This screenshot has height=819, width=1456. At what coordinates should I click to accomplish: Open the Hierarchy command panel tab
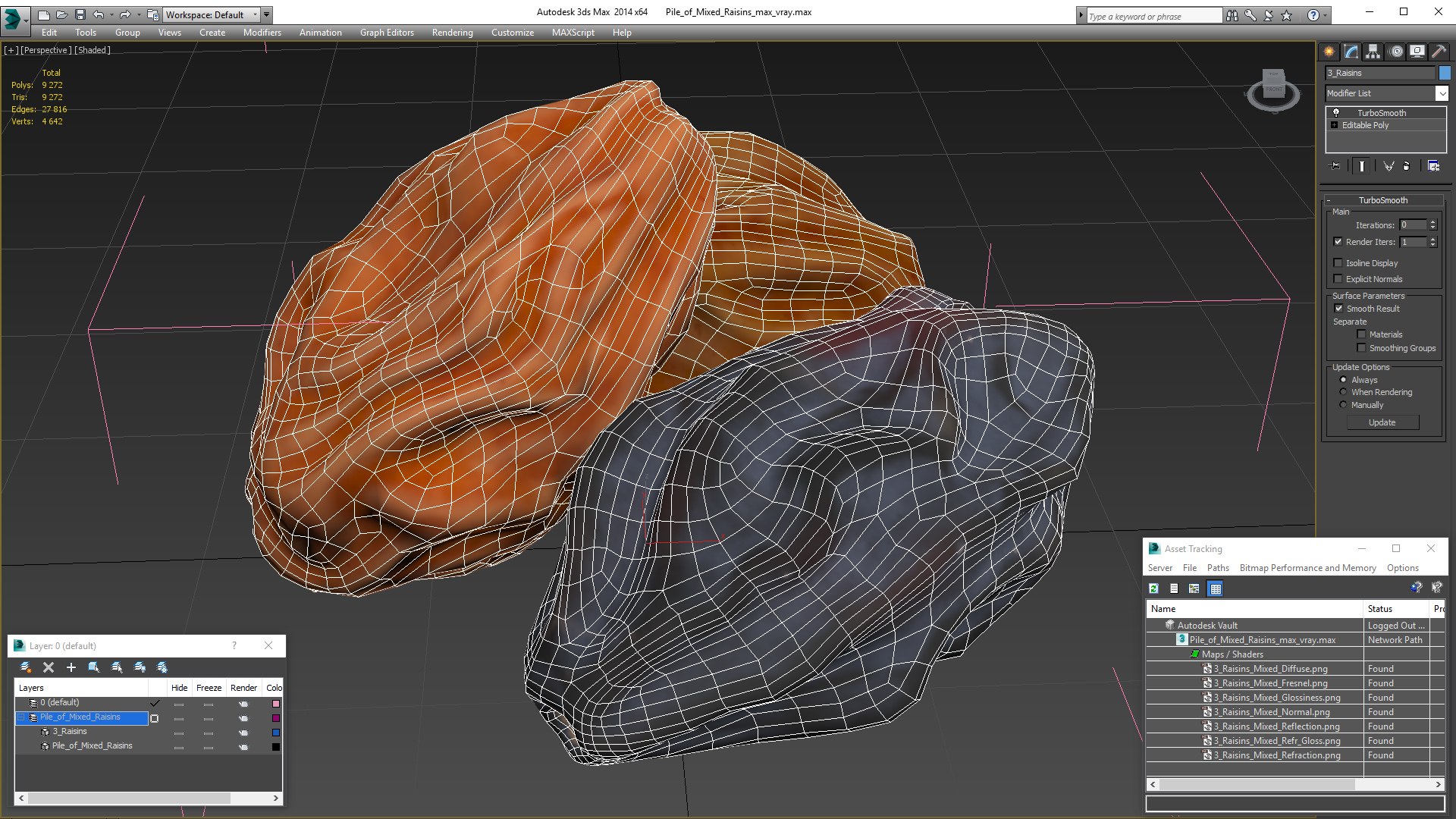coord(1373,52)
